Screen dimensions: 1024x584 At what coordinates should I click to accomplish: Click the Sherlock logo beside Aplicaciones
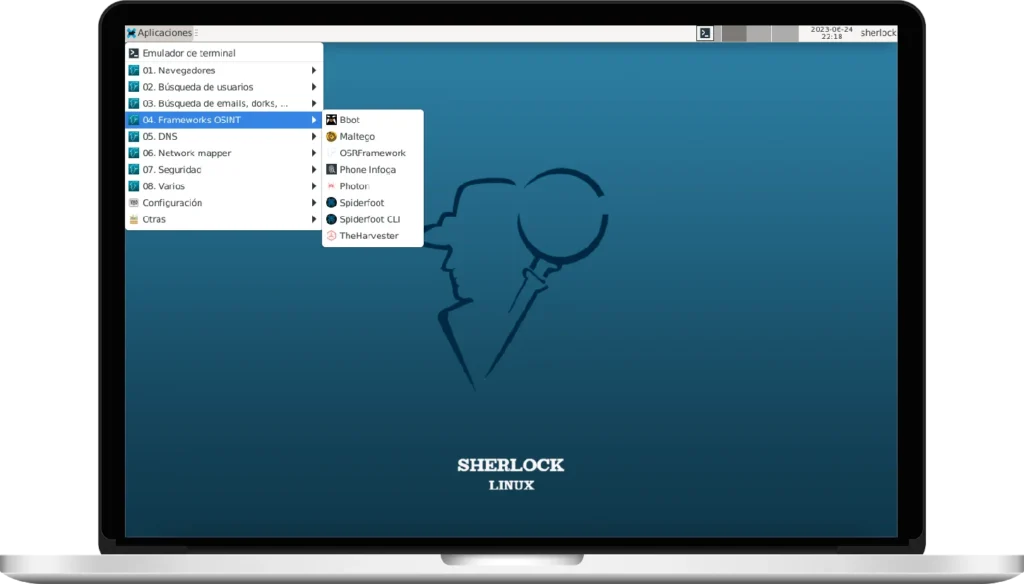[x=130, y=32]
